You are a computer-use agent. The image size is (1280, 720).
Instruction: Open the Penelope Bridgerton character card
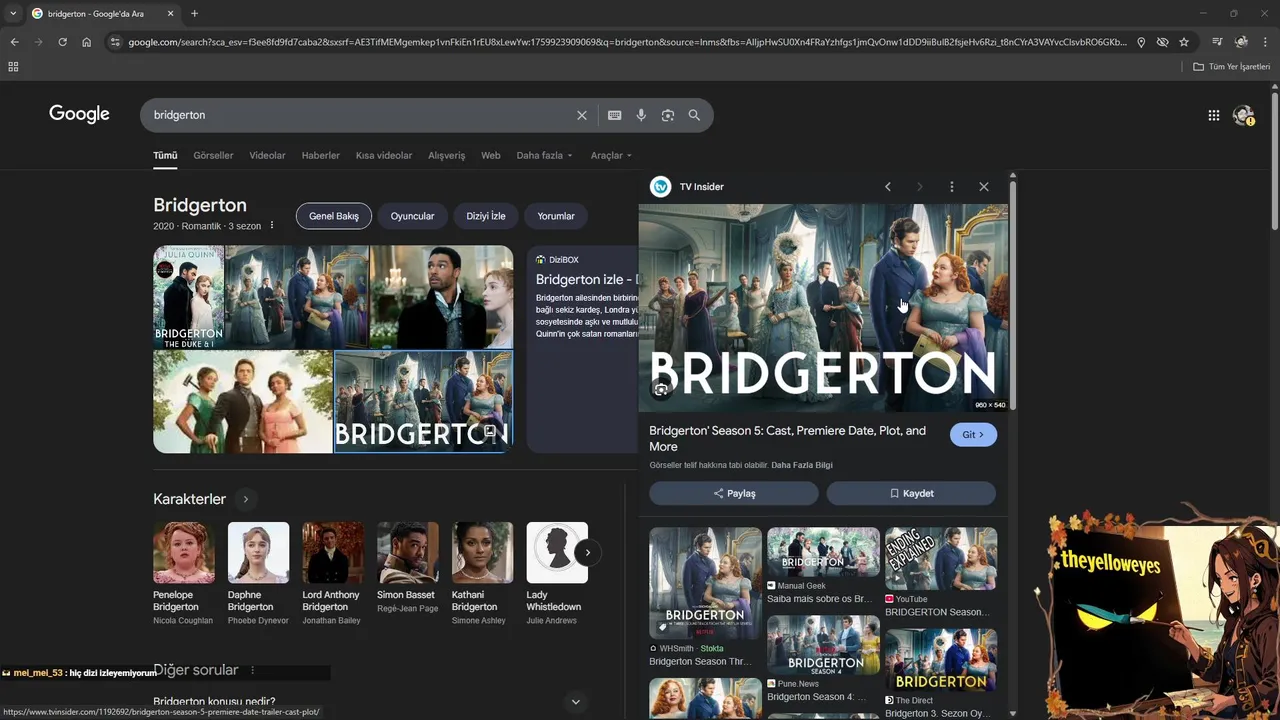point(183,574)
